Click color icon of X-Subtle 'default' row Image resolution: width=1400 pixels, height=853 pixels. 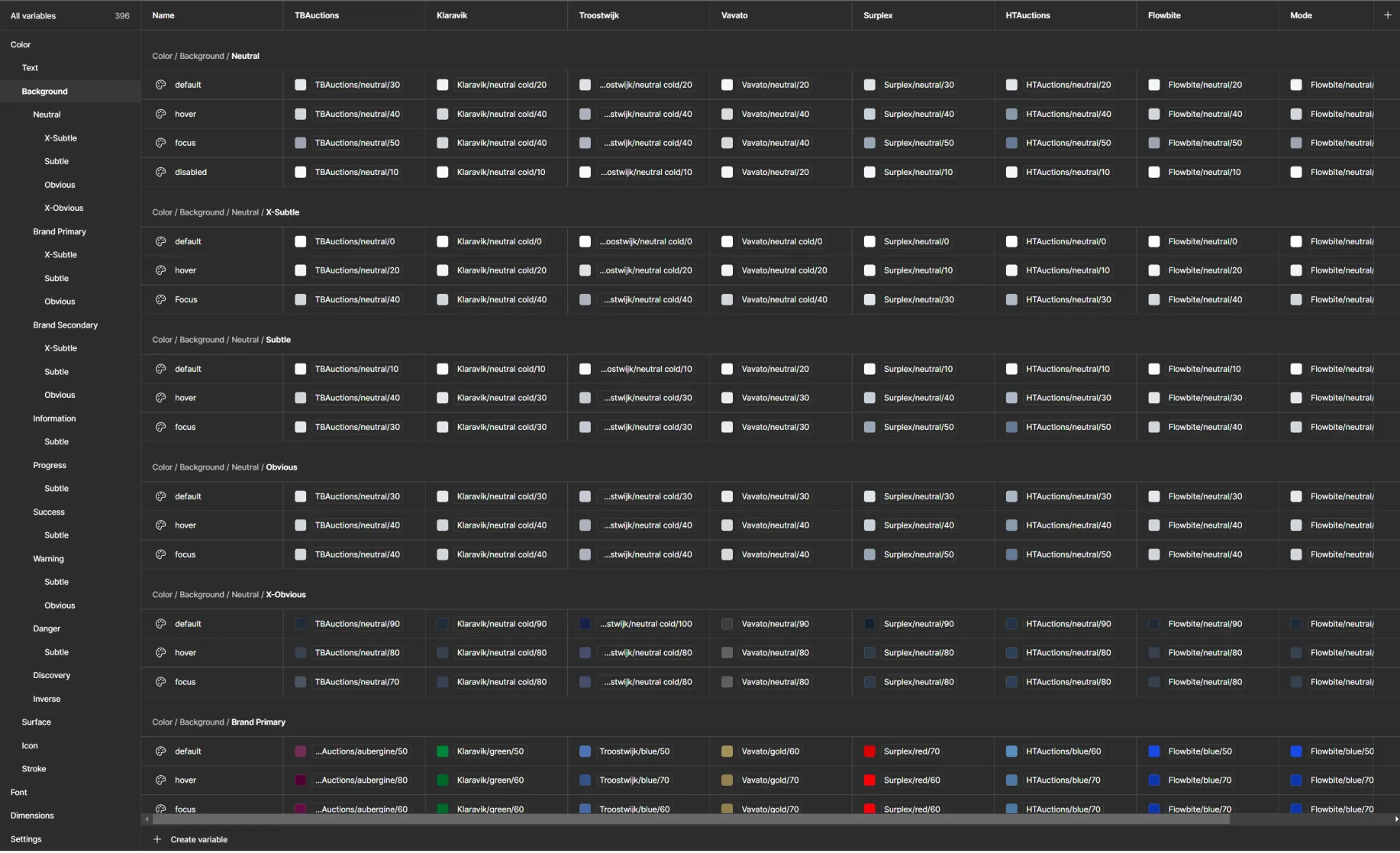tap(160, 241)
